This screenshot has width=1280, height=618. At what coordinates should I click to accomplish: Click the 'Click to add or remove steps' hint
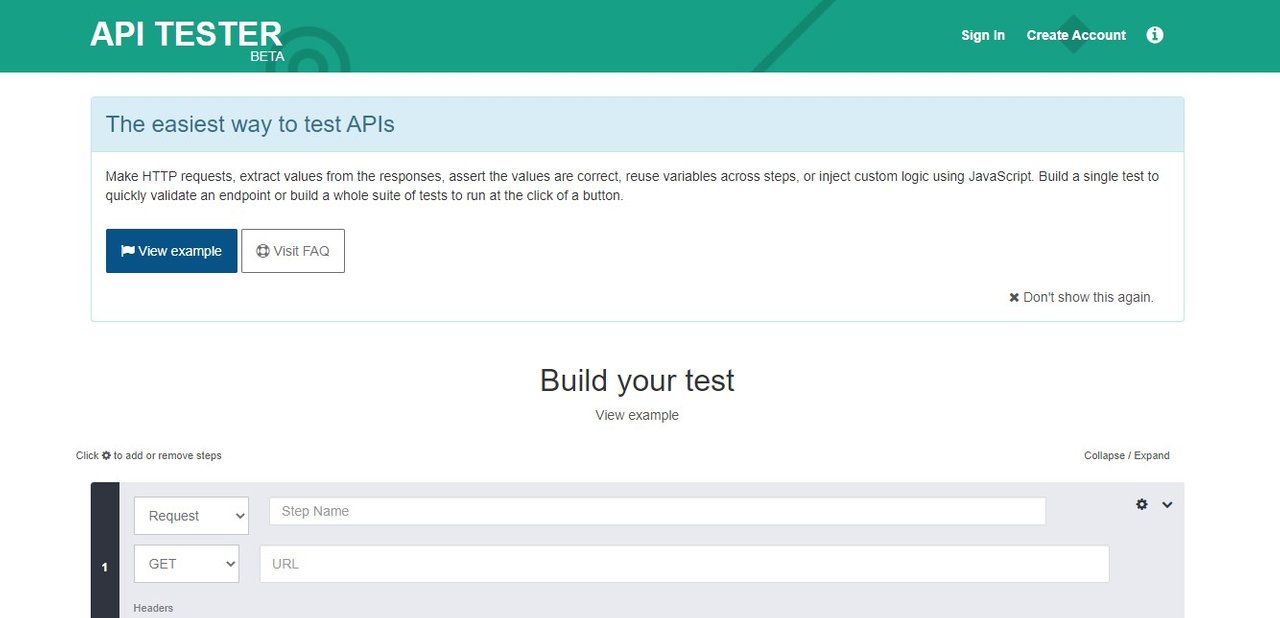point(149,455)
